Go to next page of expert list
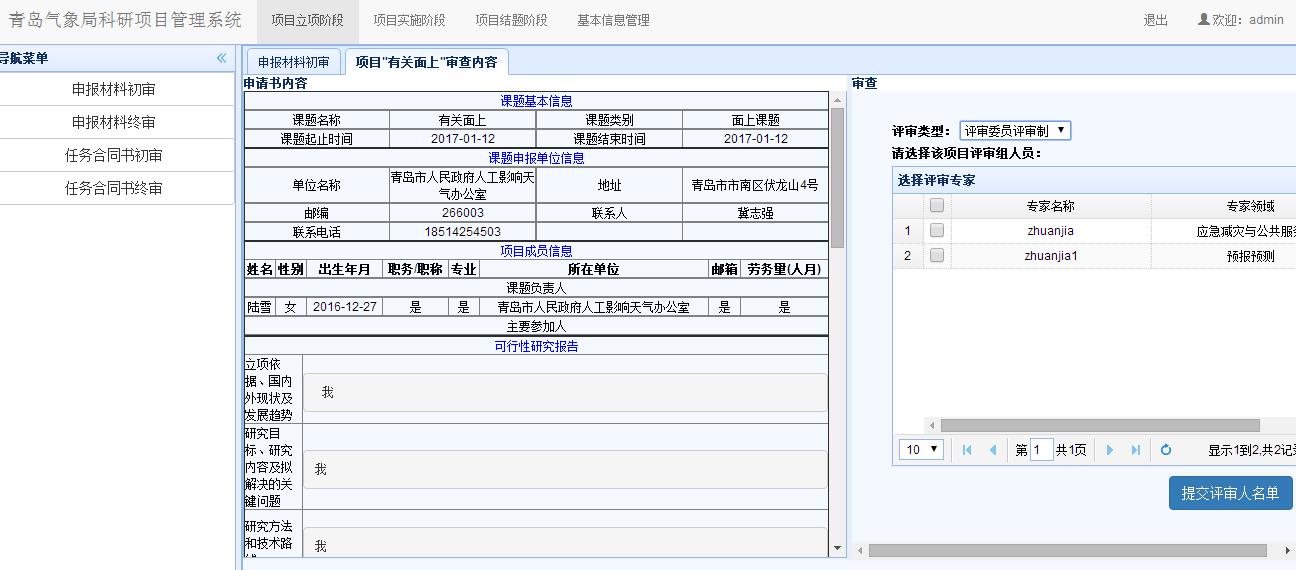 tap(1110, 450)
